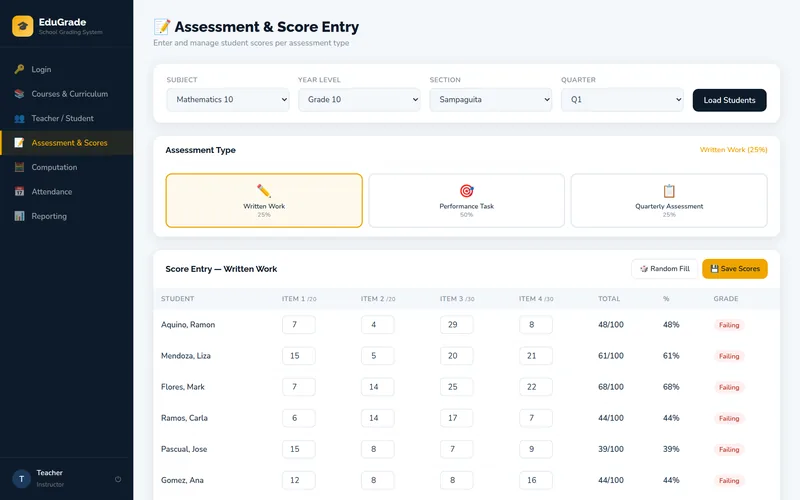Open the Login menu item
This screenshot has width=800, height=500.
point(66,69)
